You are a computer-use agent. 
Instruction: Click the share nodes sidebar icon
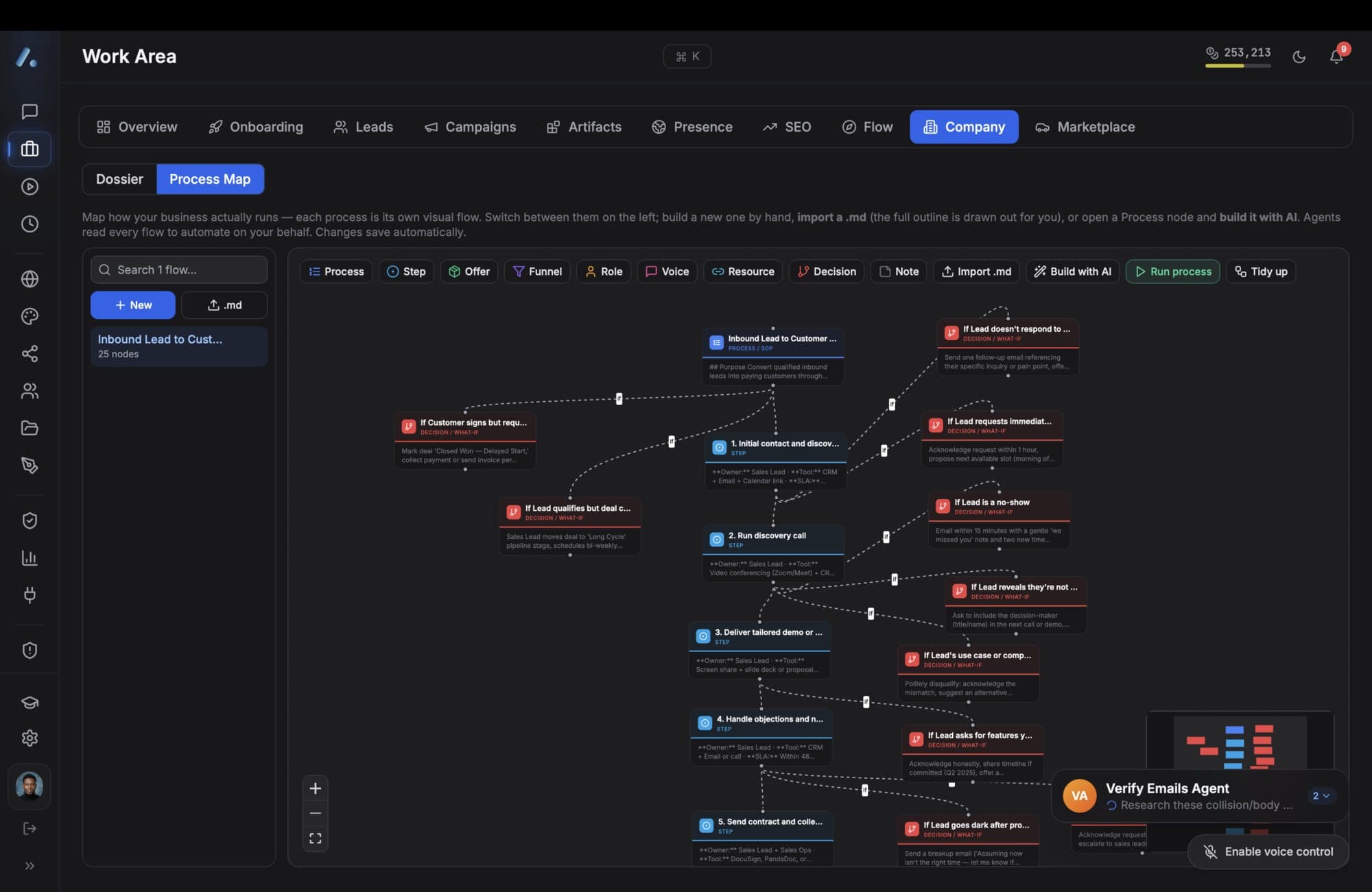29,354
